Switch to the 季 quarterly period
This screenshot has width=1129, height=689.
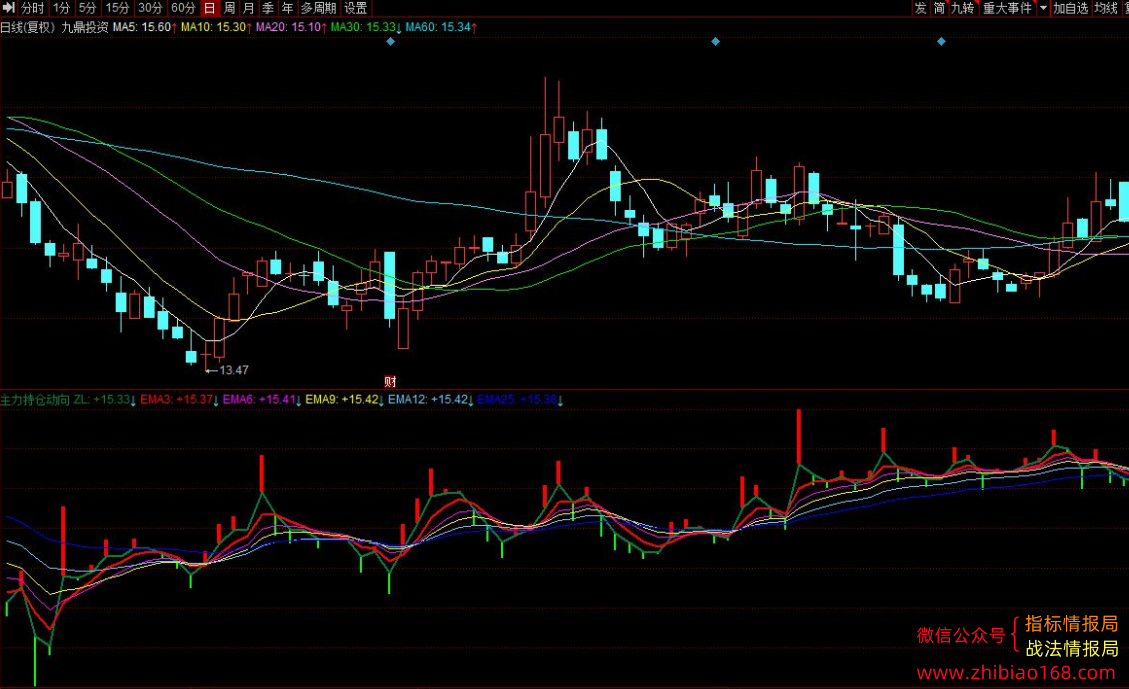(x=268, y=8)
